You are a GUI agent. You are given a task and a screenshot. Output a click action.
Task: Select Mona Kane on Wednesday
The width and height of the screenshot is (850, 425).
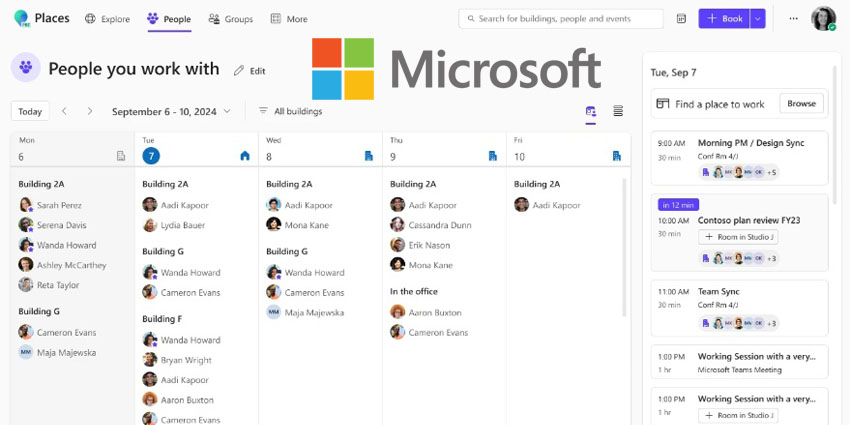pos(298,225)
